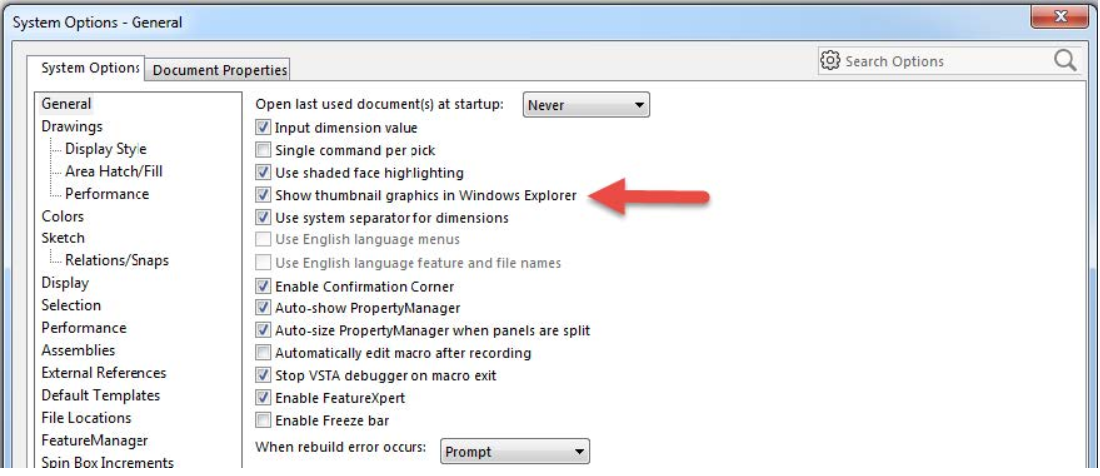Open Relations/Snaps under Sketch
The image size is (1100, 476).
click(116, 260)
